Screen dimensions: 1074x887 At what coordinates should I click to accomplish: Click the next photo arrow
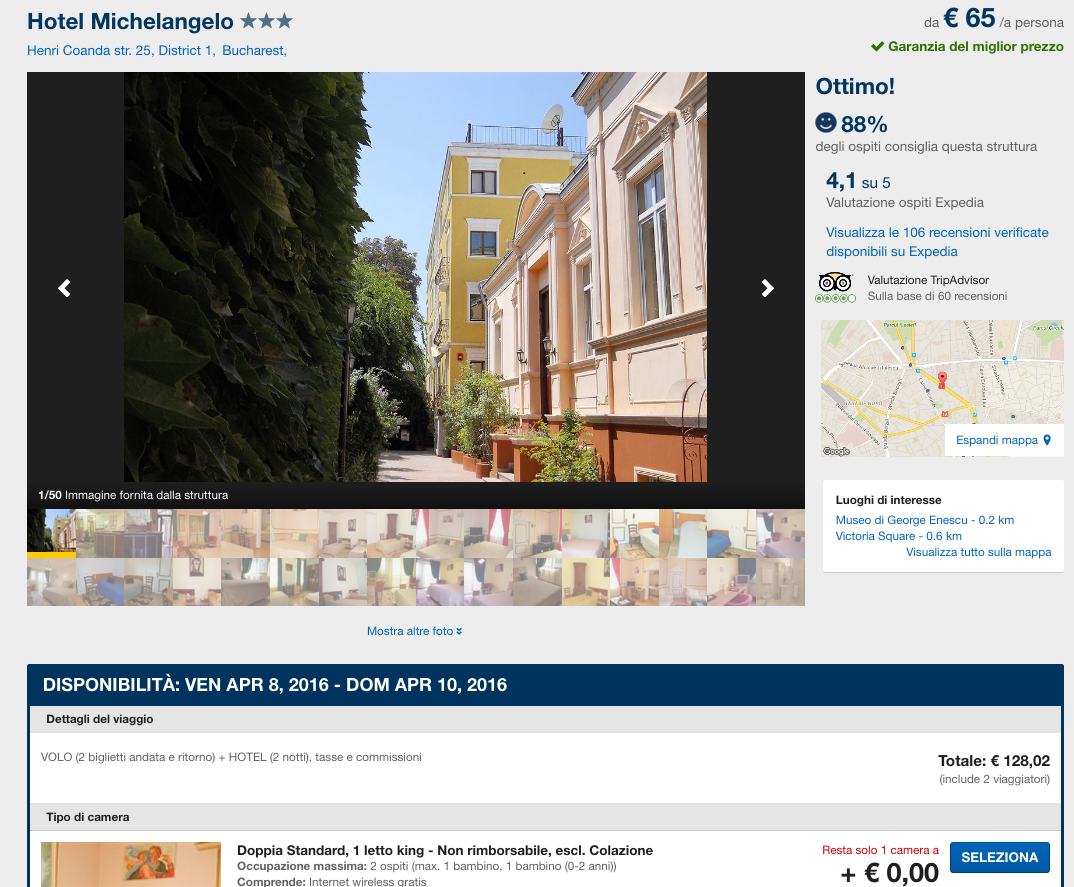(767, 288)
